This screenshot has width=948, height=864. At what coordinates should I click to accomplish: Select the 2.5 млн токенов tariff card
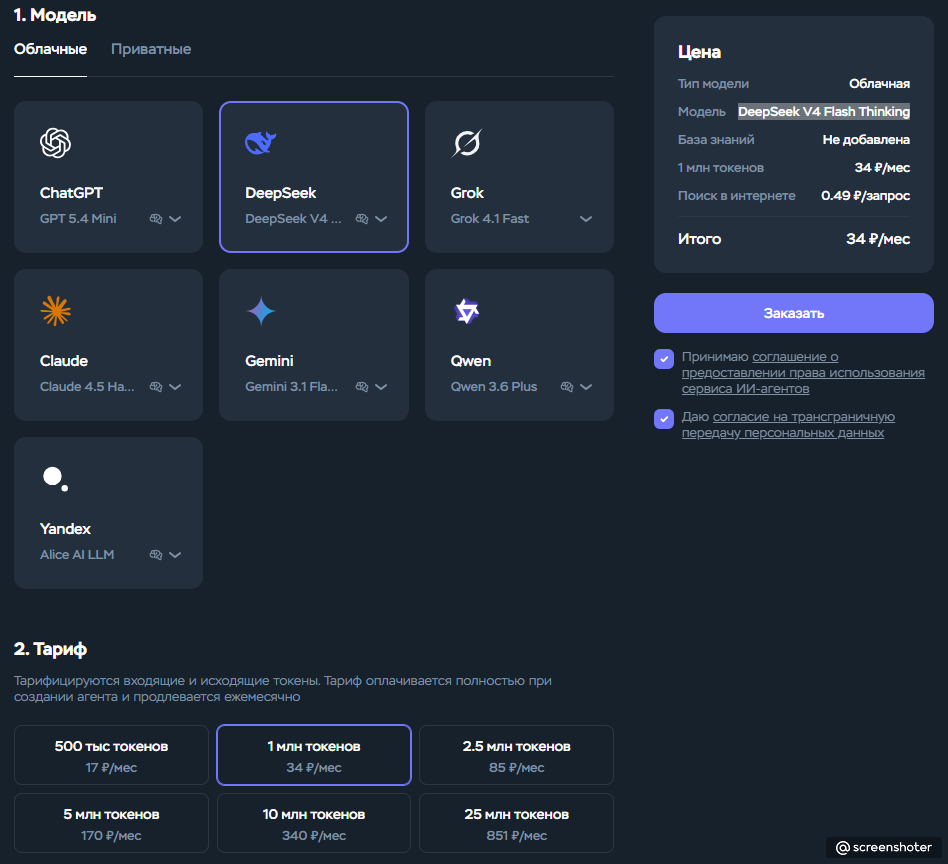(x=516, y=755)
